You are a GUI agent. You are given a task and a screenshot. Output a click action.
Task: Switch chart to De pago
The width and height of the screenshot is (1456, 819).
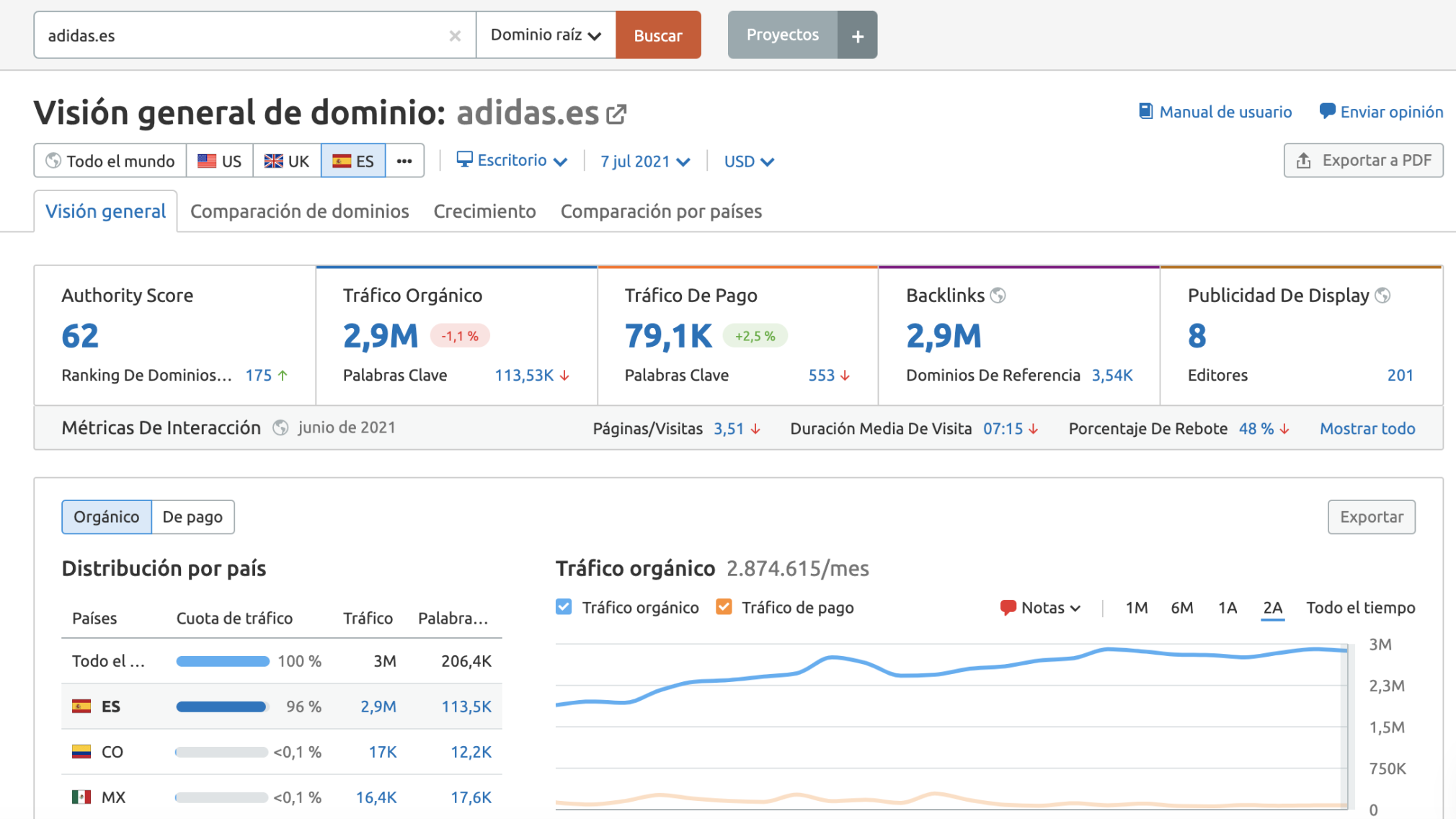(192, 517)
